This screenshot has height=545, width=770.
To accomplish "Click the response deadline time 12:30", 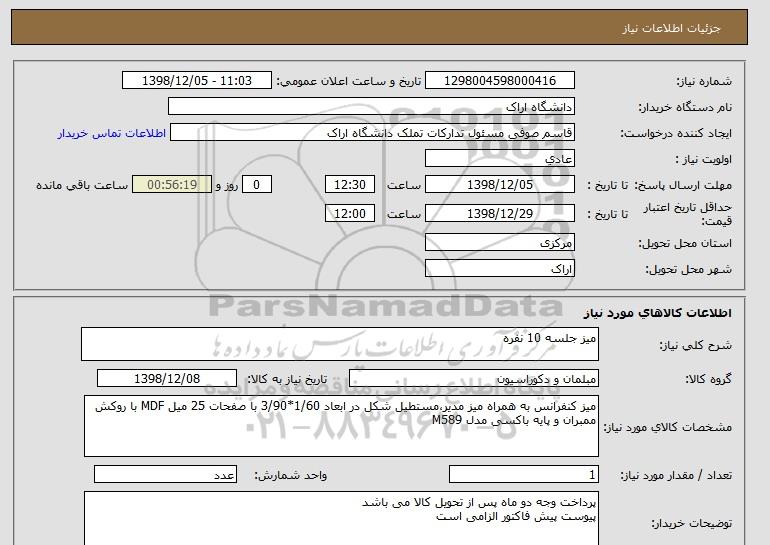I will [x=350, y=185].
